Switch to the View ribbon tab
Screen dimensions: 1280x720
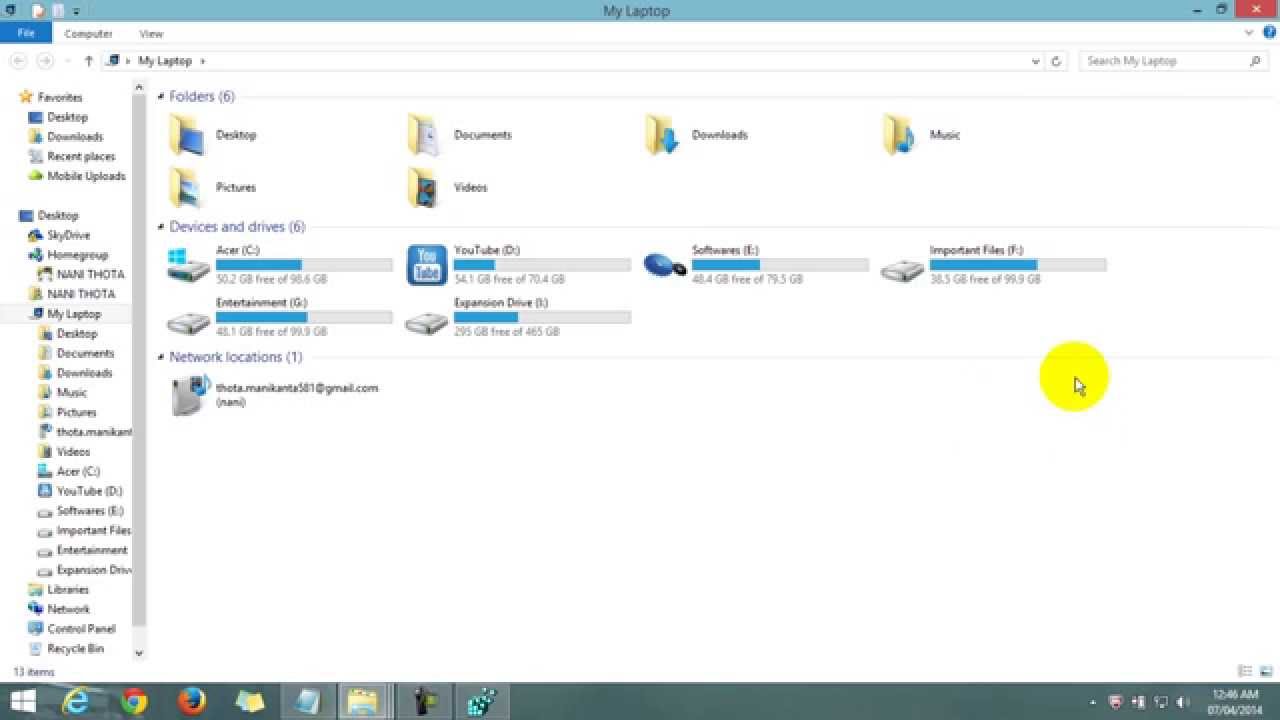pos(150,33)
